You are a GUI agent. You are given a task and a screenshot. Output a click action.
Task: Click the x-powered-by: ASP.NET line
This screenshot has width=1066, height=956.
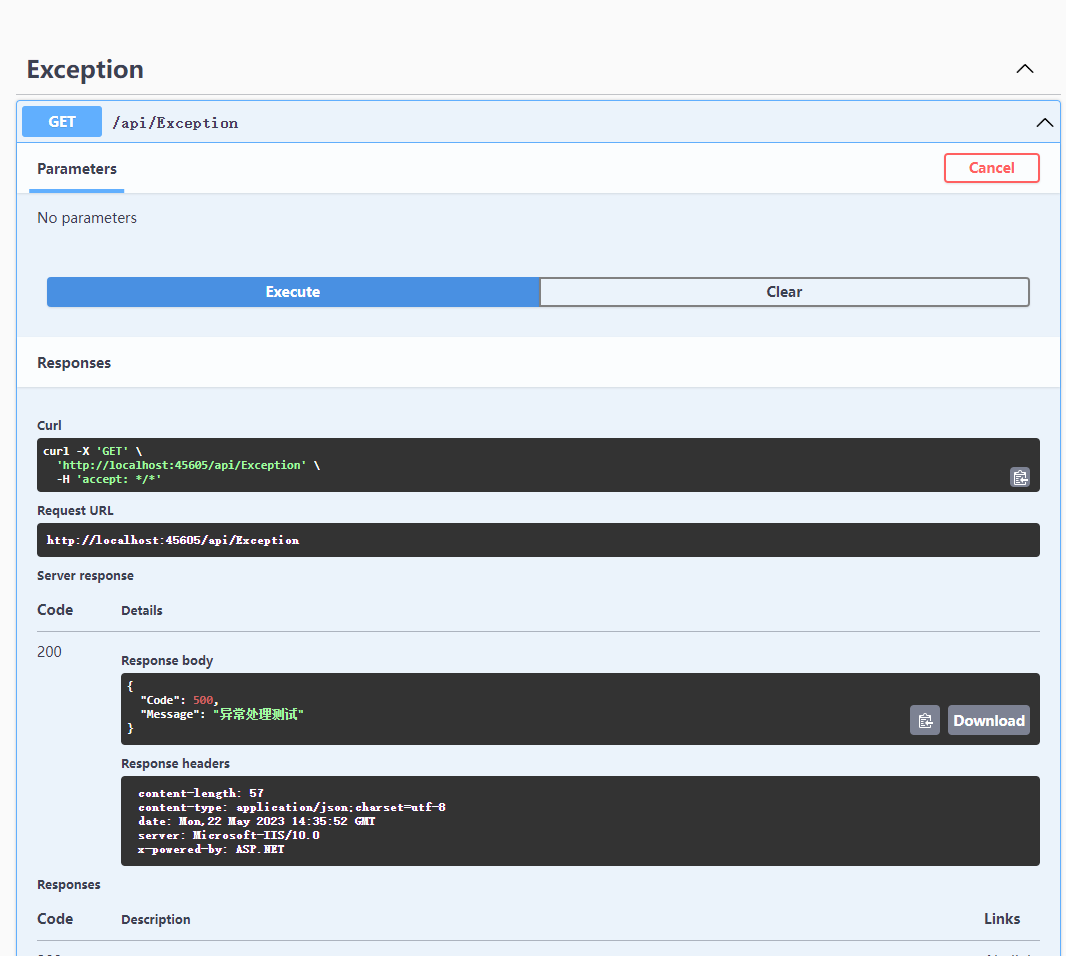[x=211, y=849]
